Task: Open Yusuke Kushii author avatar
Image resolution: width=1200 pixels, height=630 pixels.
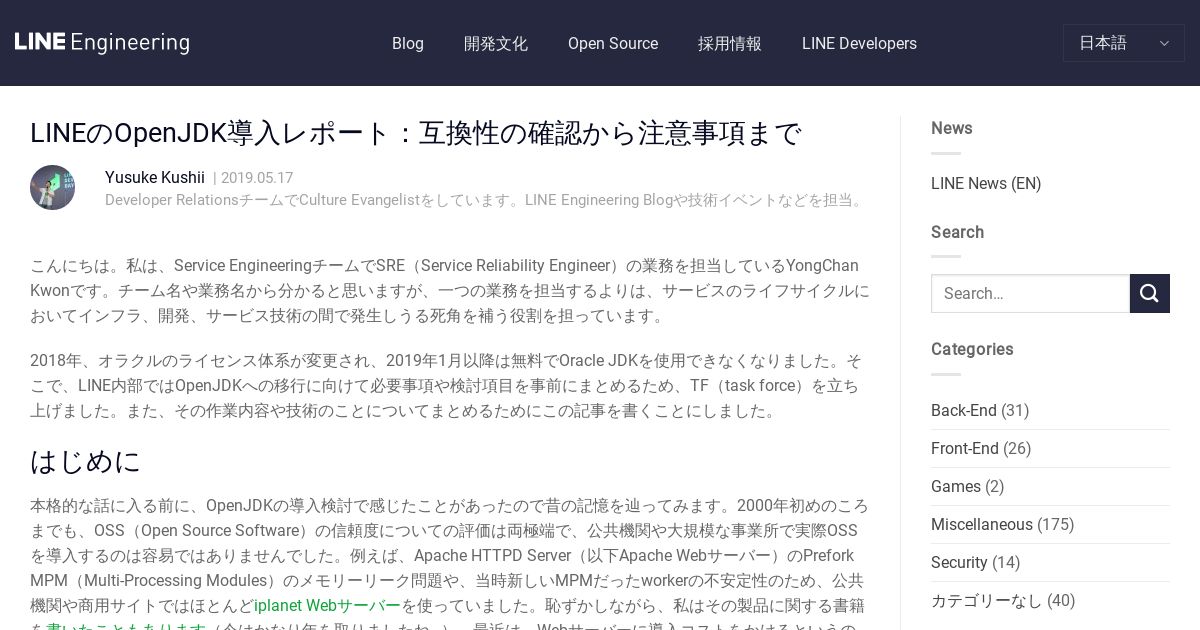Action: pyautogui.click(x=52, y=187)
